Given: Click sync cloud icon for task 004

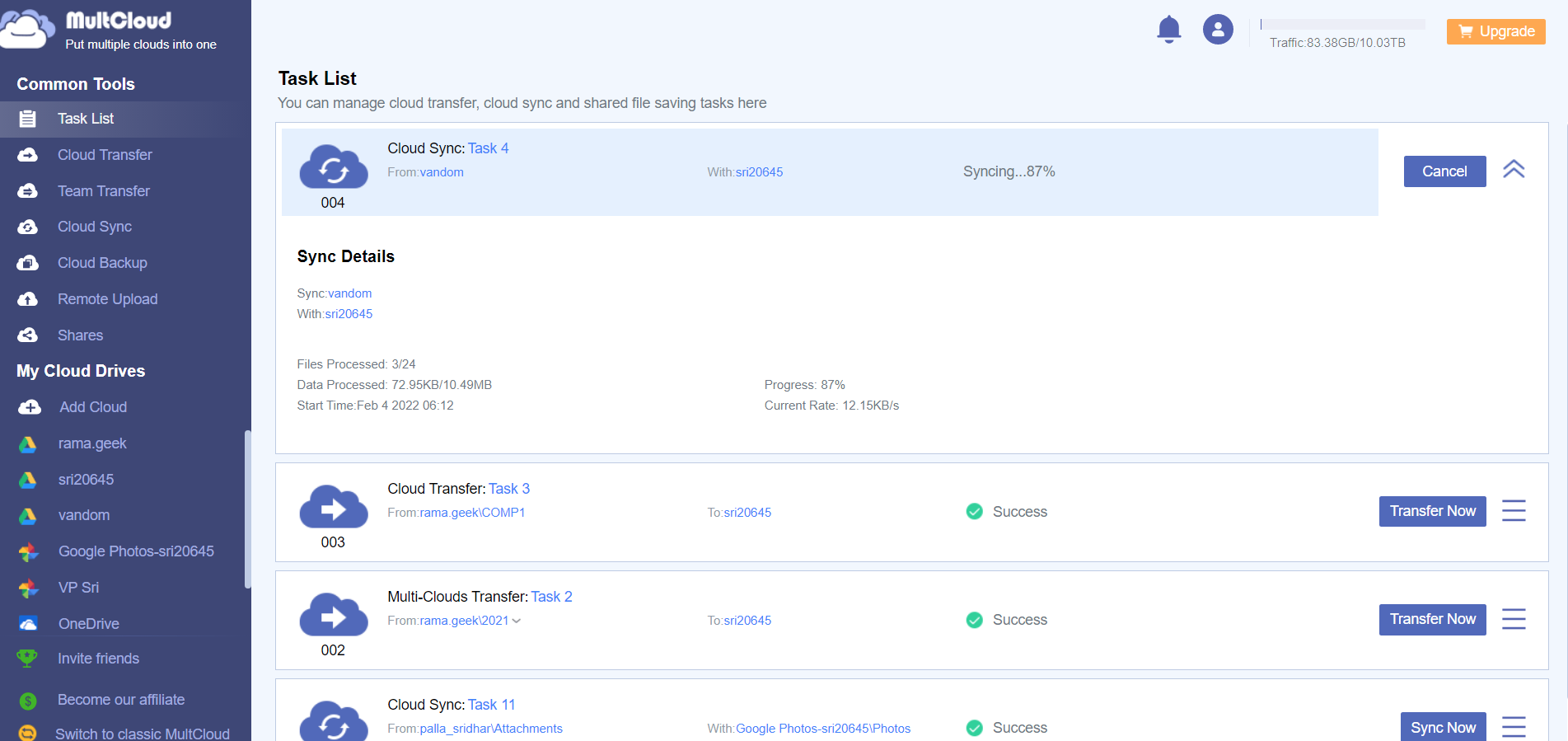Looking at the screenshot, I should pos(333,167).
